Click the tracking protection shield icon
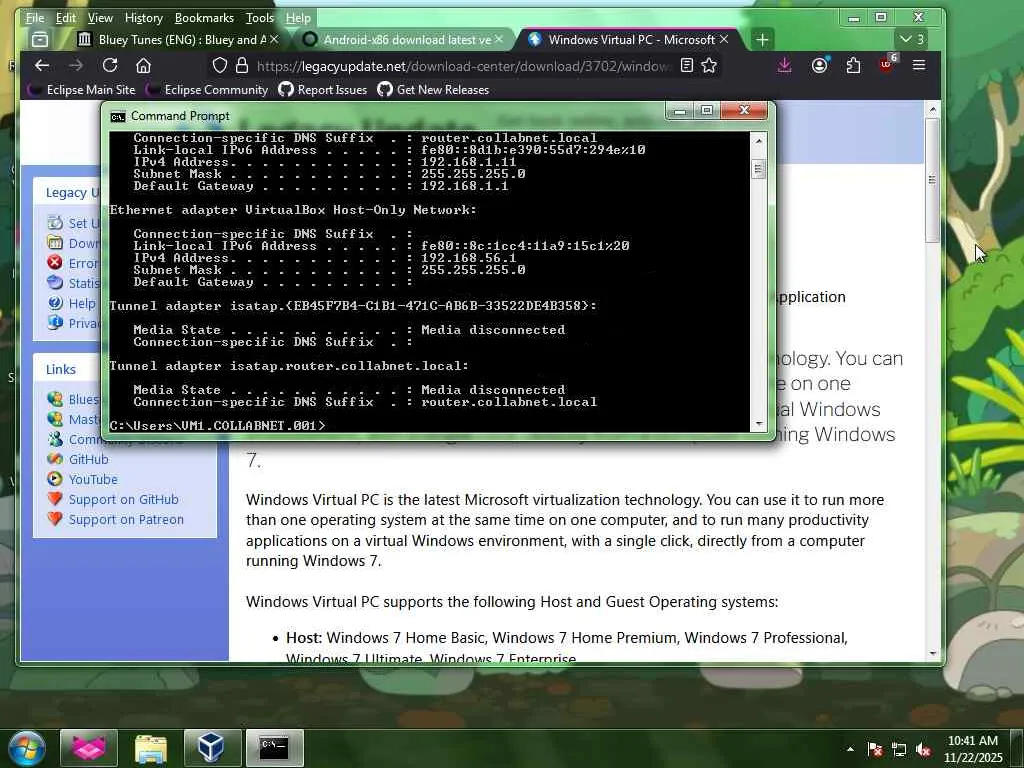 tap(220, 65)
